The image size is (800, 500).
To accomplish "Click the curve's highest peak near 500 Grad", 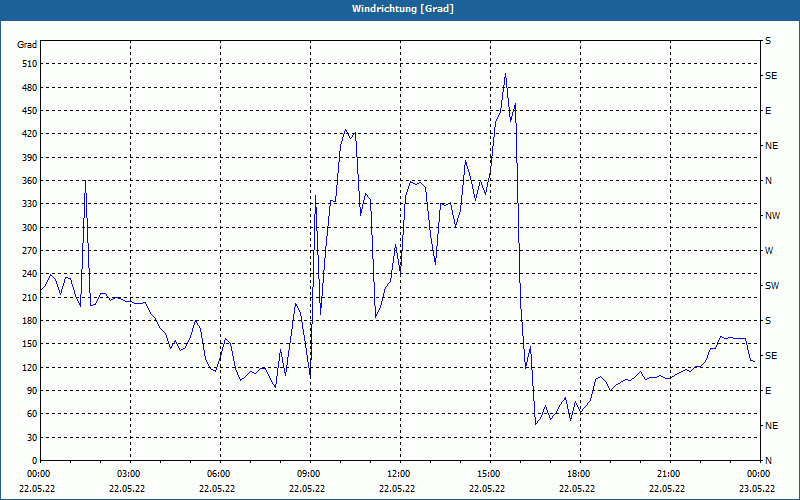I will [x=505, y=74].
